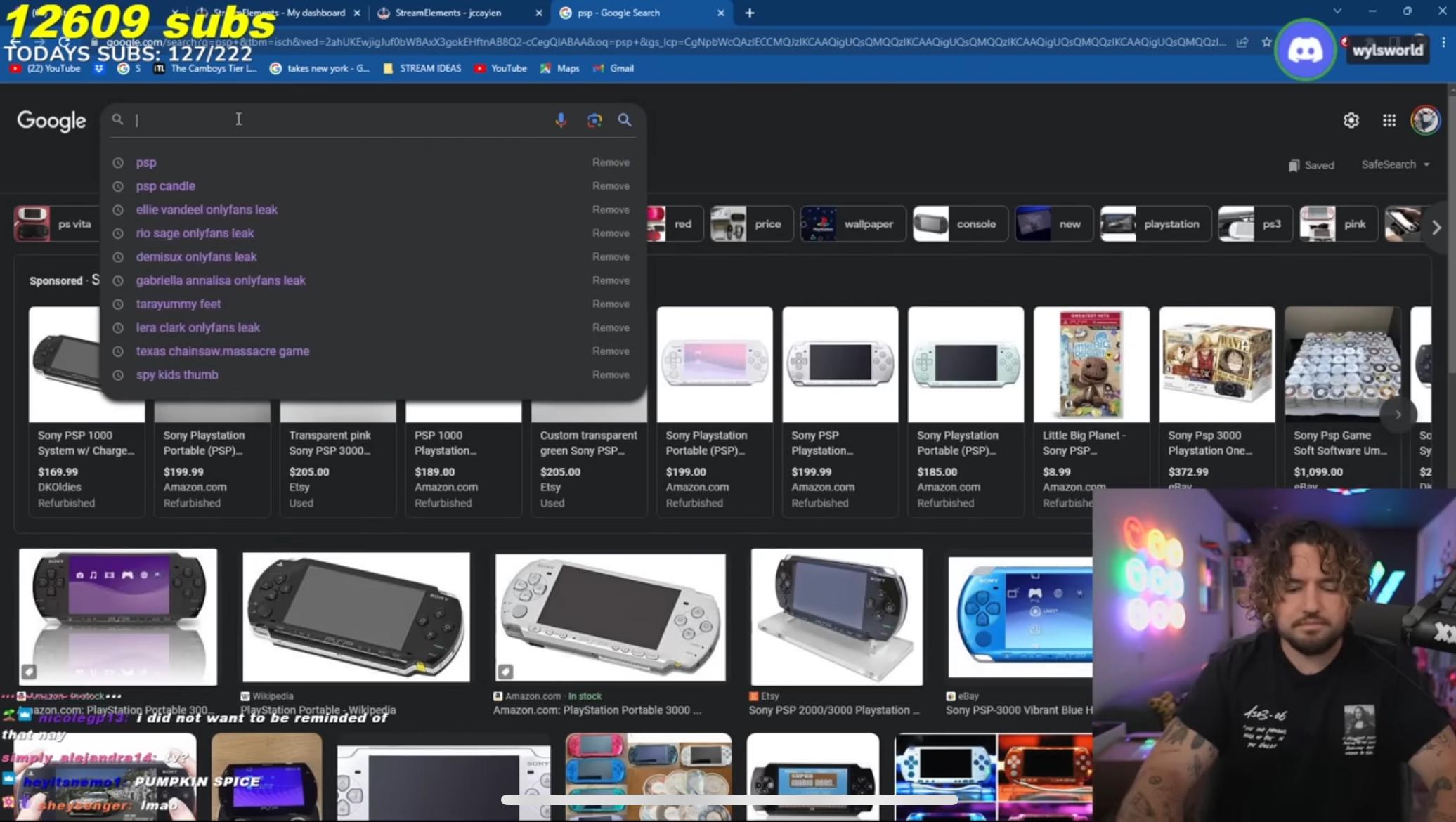Select the 'psp candle' suggestion
Image resolution: width=1456 pixels, height=822 pixels.
pos(166,186)
